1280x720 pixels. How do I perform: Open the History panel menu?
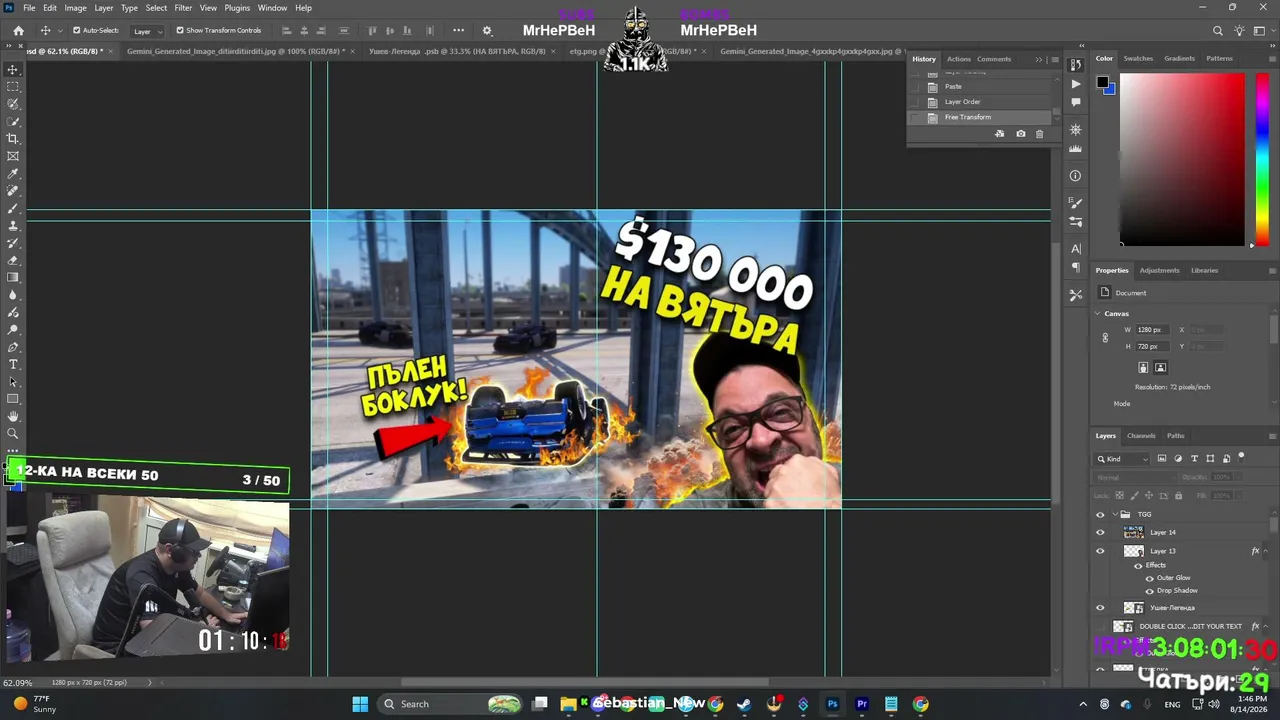[1054, 59]
